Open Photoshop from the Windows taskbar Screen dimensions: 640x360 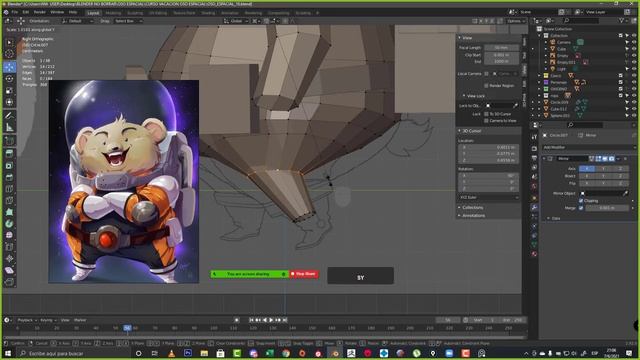point(188,353)
